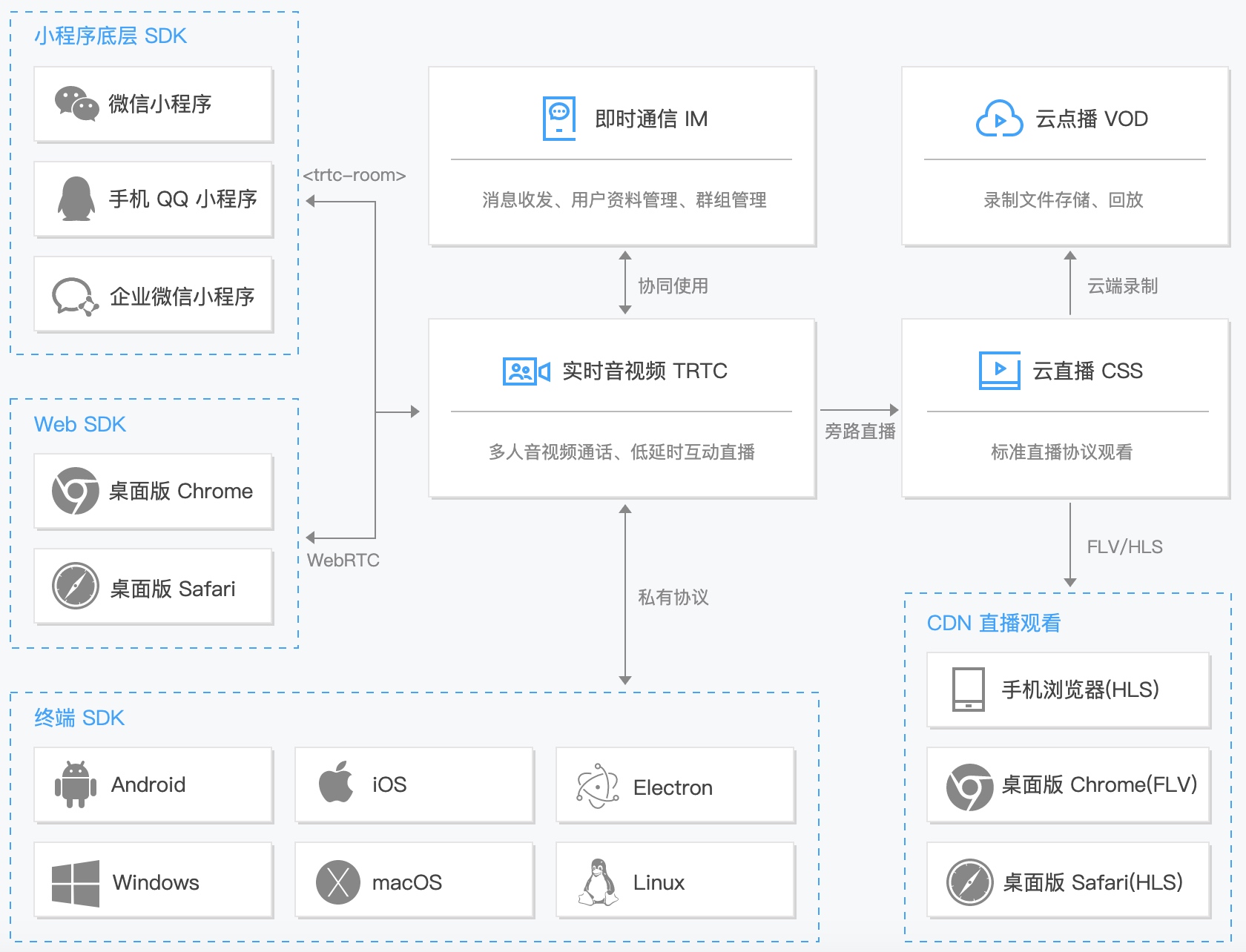Click the 云端录制 arrow label
Viewport: 1246px width, 952px height.
click(1123, 286)
